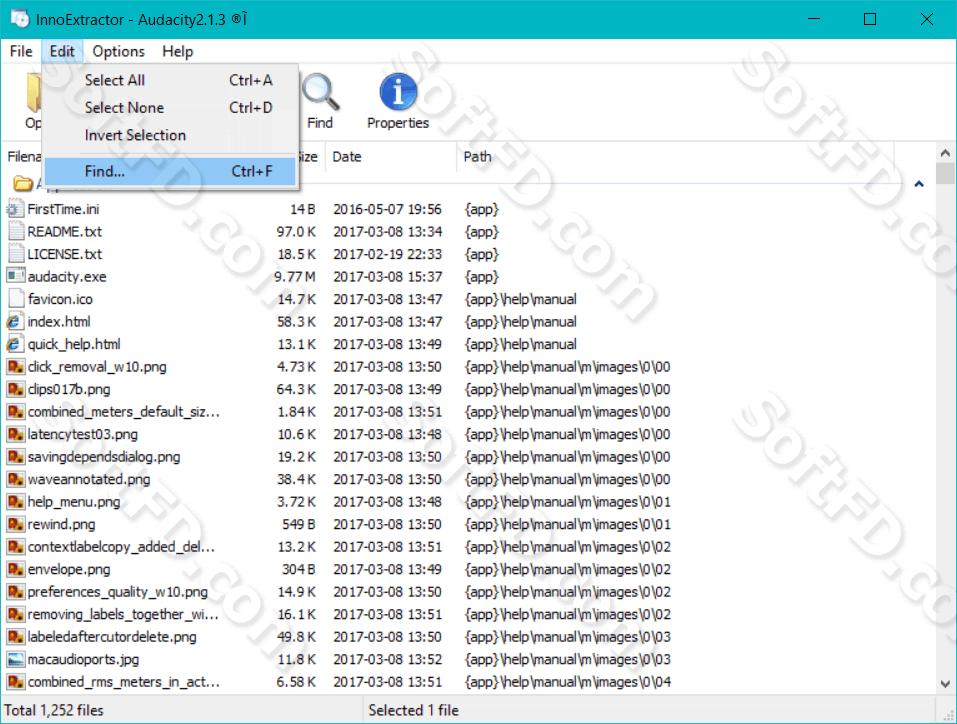957x724 pixels.
Task: Open the Help menu
Action: [178, 51]
